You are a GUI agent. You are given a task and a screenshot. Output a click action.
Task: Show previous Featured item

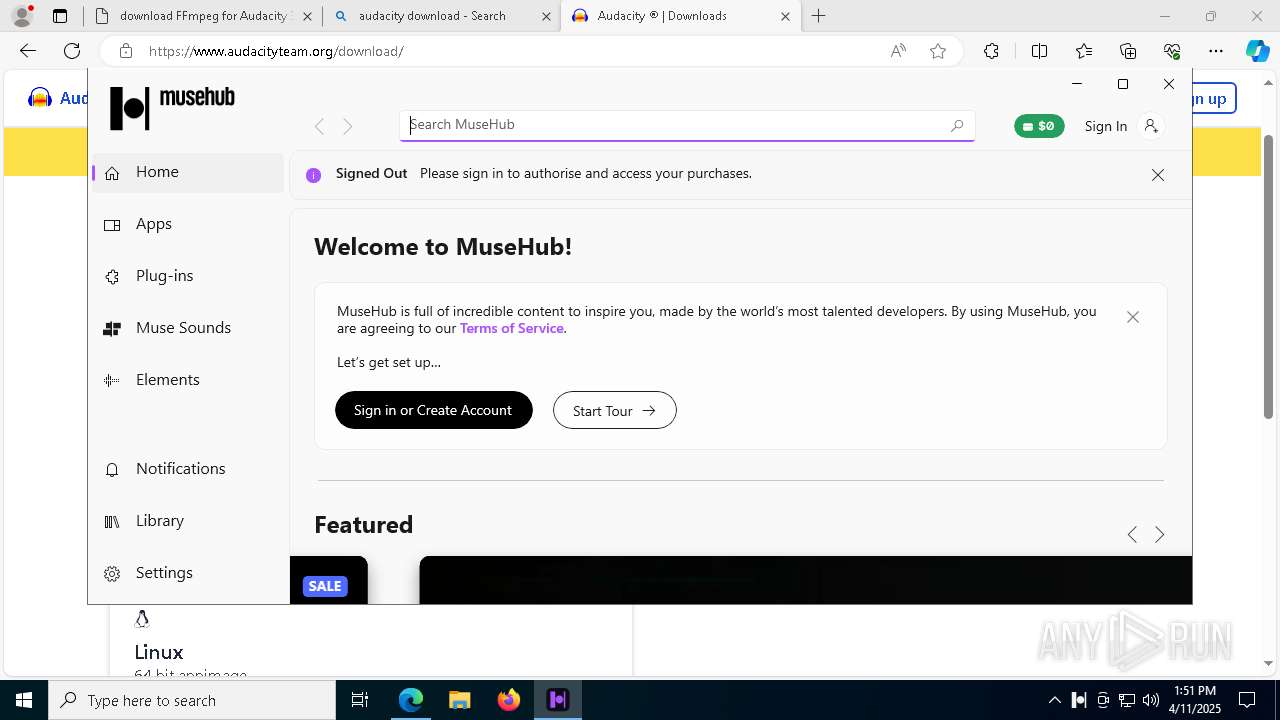coord(1132,535)
